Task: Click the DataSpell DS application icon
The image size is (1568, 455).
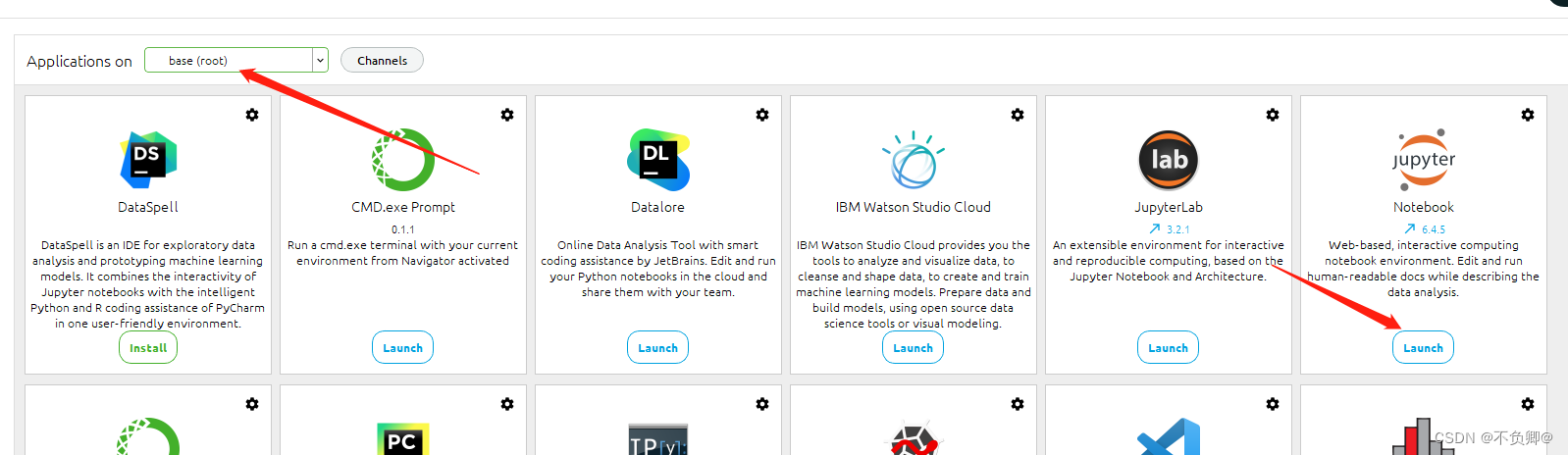Action: click(x=148, y=160)
